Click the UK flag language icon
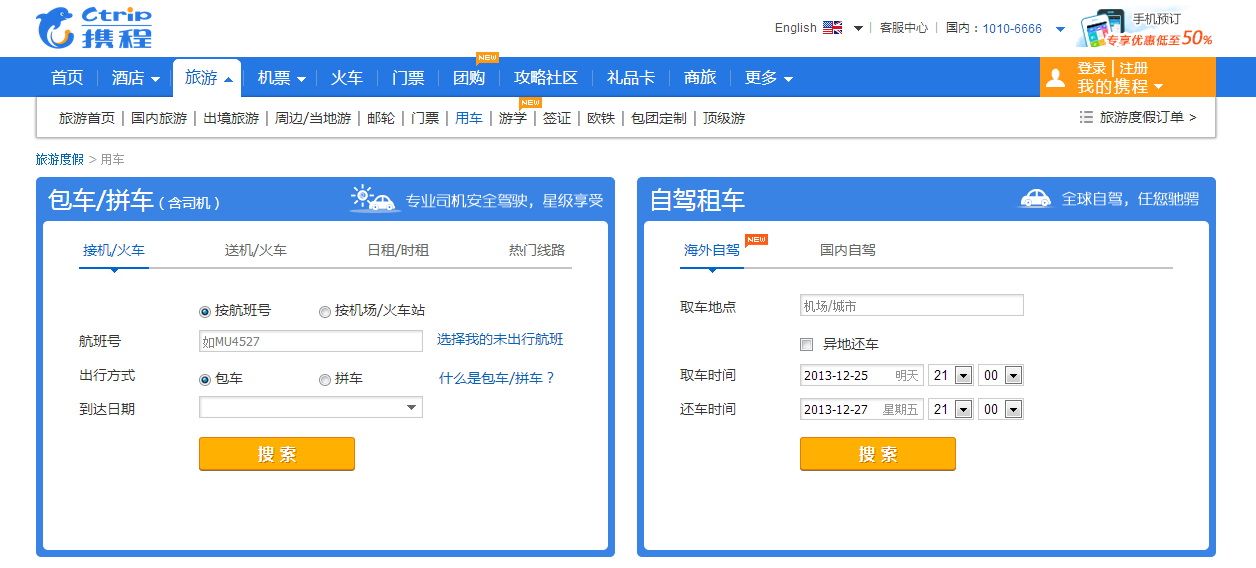This screenshot has height=568, width=1256. click(832, 28)
